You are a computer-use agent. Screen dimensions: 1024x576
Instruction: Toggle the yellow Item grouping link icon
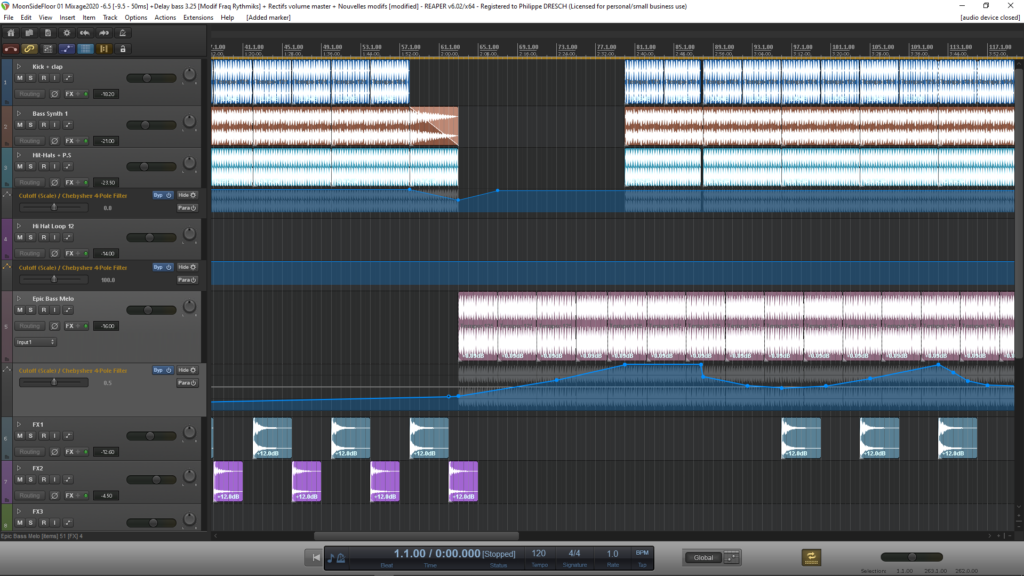pyautogui.click(x=29, y=49)
